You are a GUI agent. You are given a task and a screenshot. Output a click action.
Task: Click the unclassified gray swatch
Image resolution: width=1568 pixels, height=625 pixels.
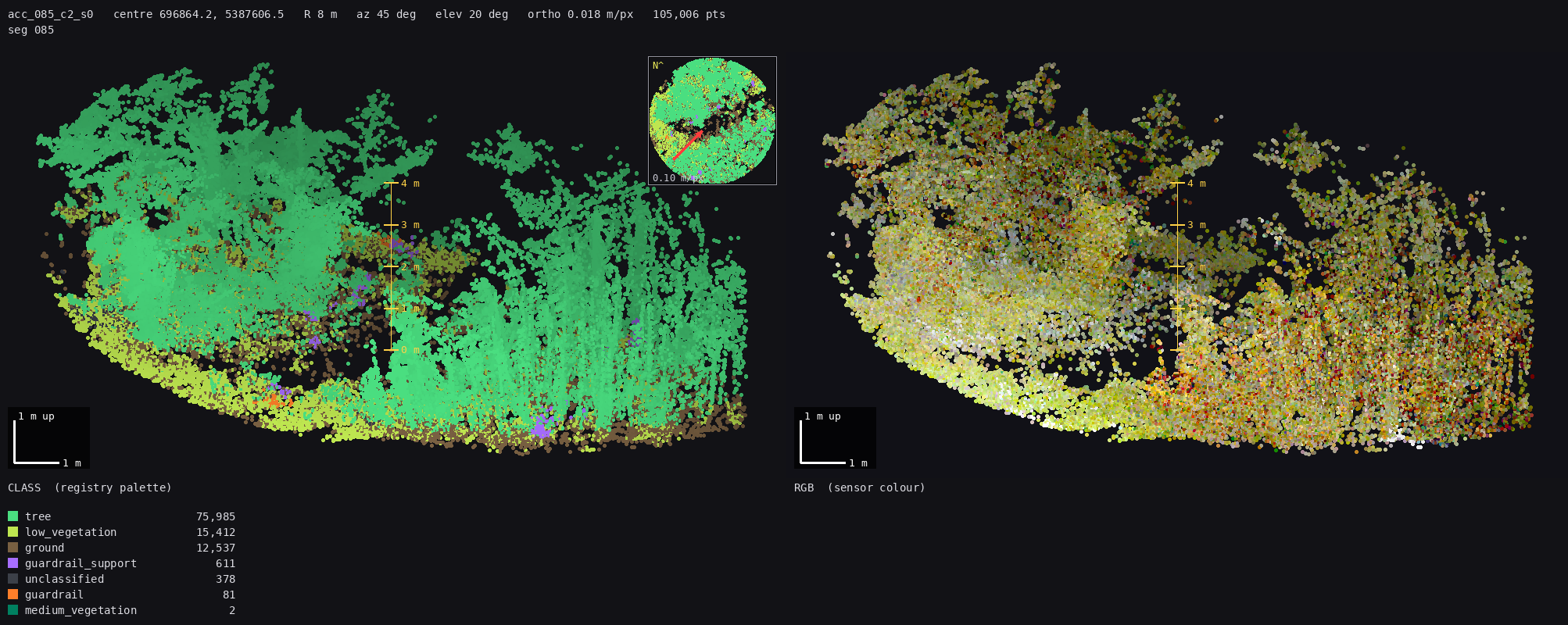(x=13, y=579)
